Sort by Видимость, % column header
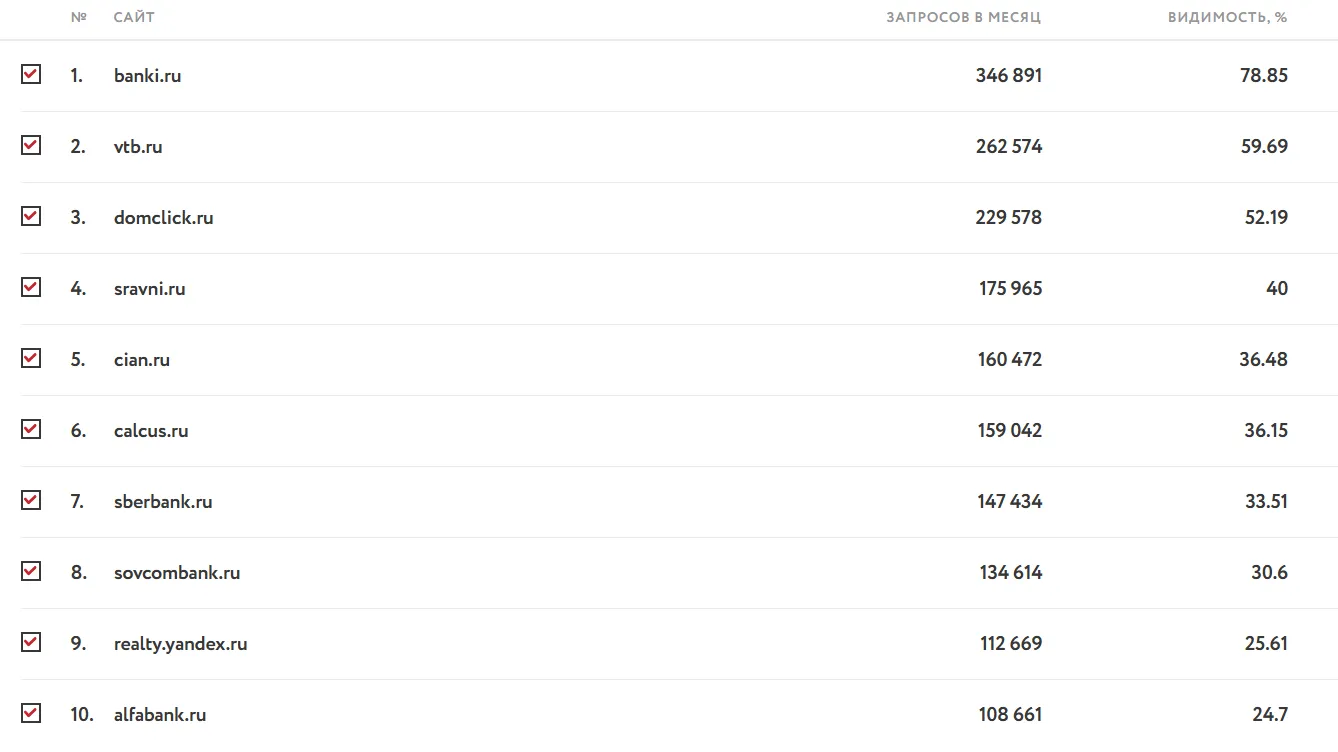1338x752 pixels. [1227, 18]
